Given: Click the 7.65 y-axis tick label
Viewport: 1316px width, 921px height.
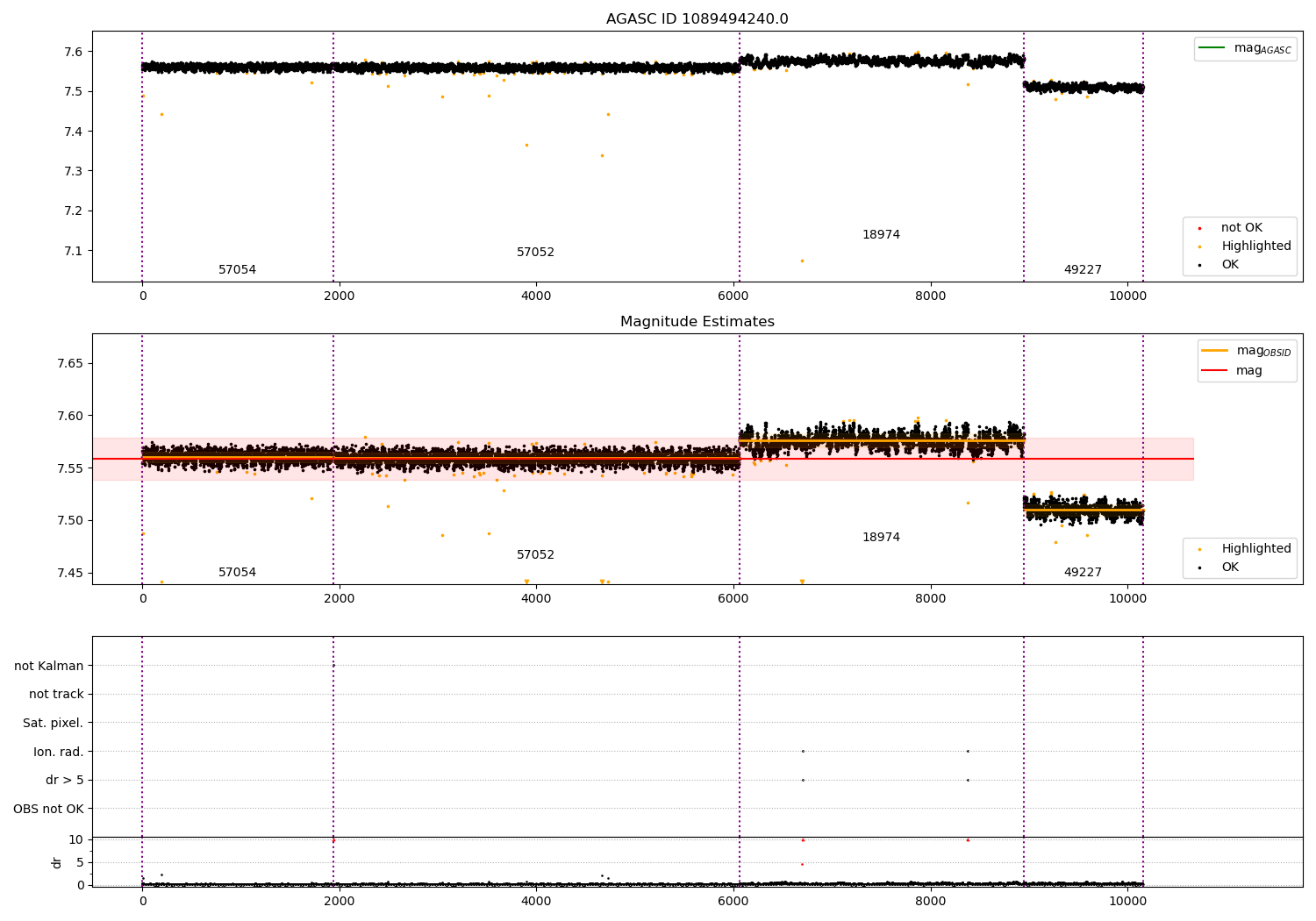Looking at the screenshot, I should point(69,364).
